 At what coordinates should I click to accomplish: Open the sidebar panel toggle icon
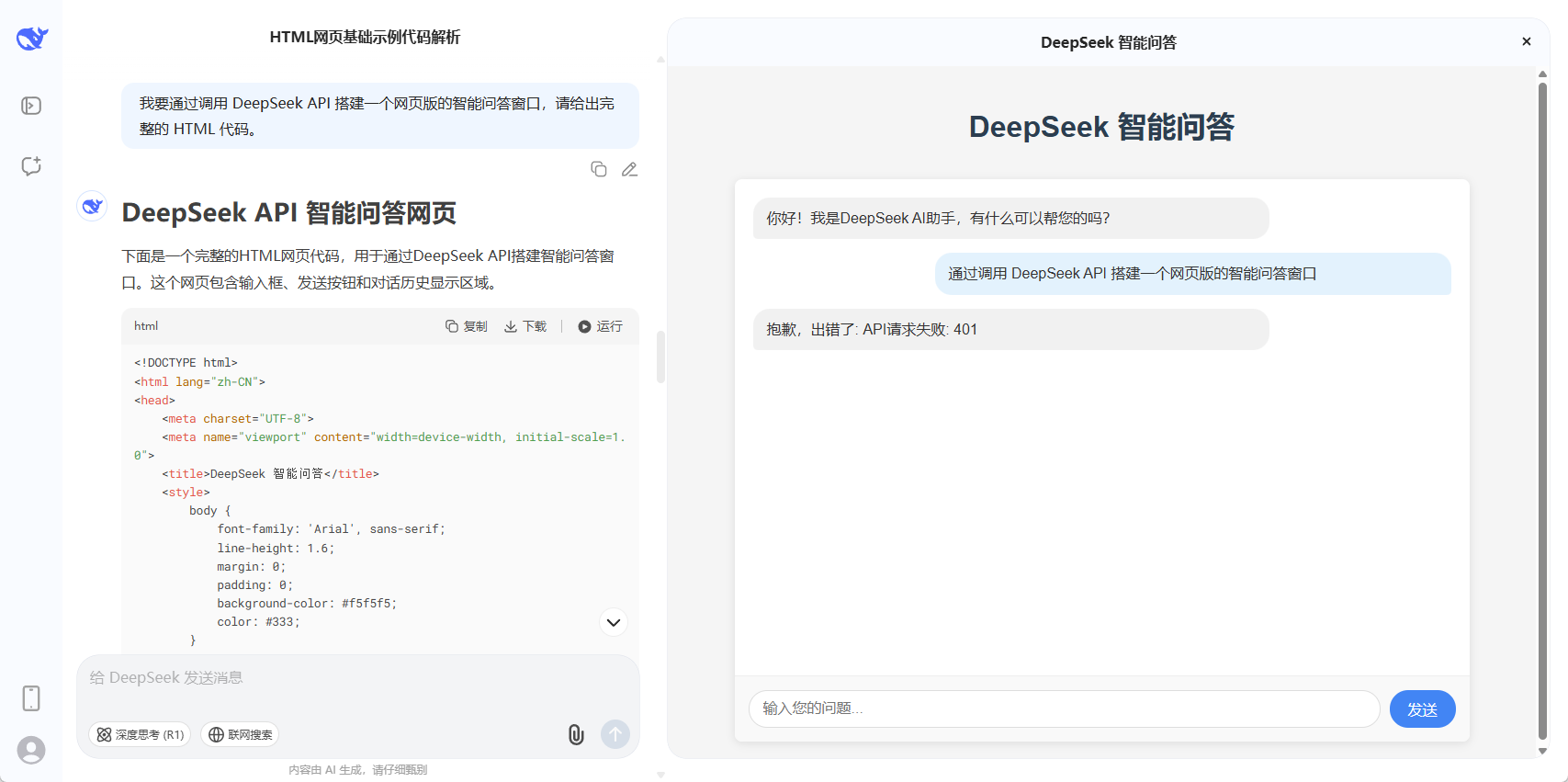pos(31,106)
